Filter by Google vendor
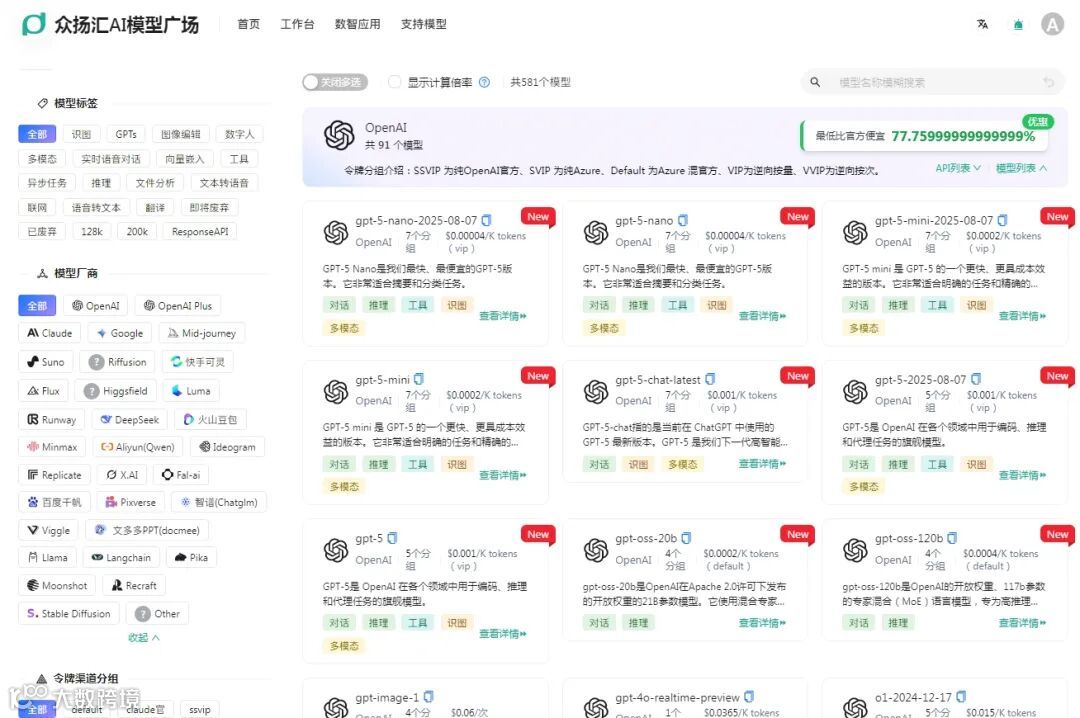 120,333
